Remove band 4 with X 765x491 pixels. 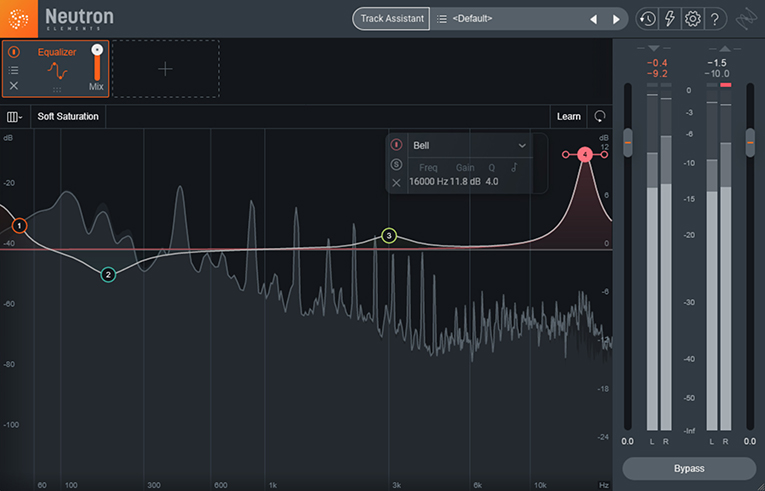coord(396,183)
